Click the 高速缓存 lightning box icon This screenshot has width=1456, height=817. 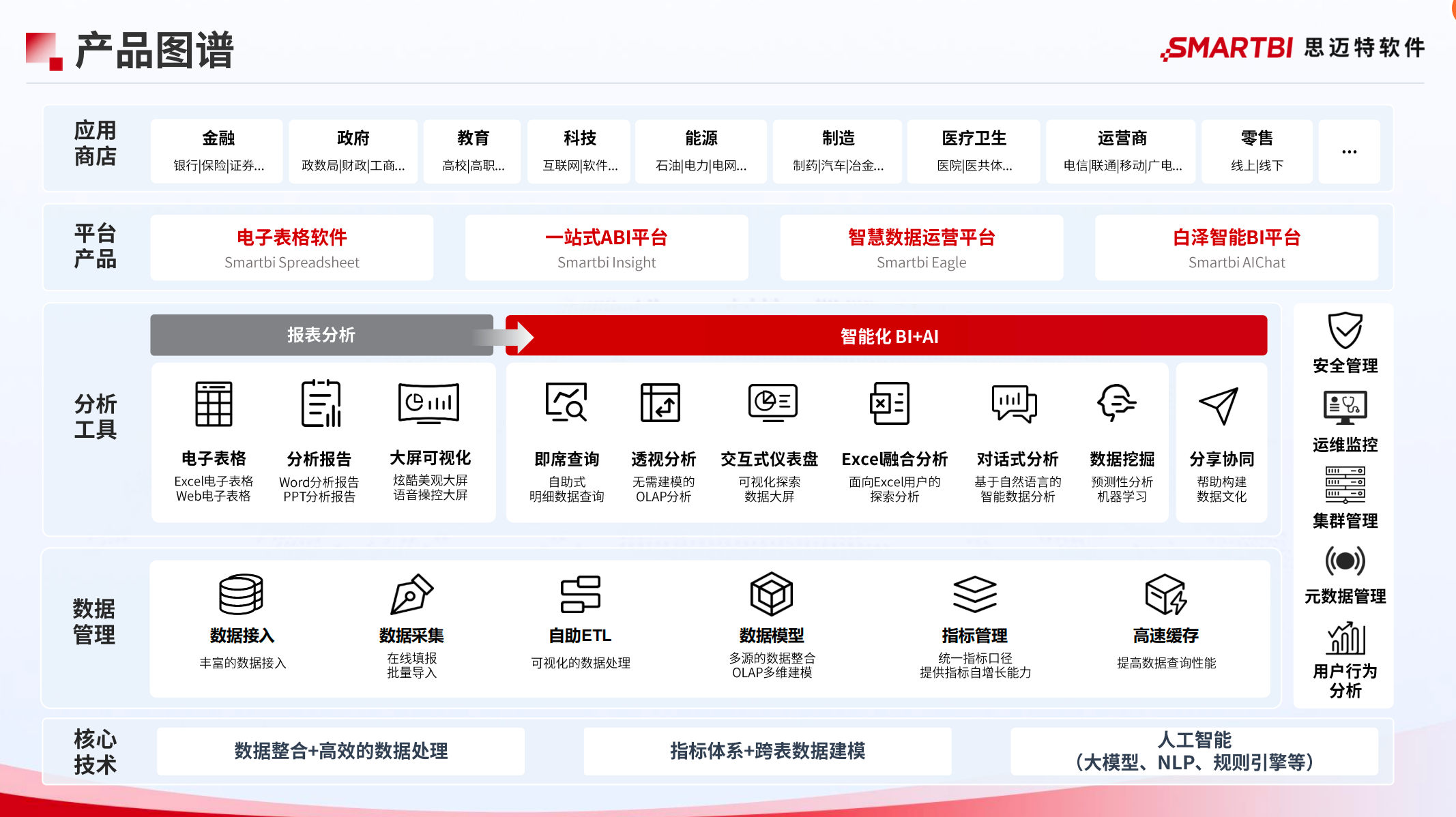(1166, 594)
